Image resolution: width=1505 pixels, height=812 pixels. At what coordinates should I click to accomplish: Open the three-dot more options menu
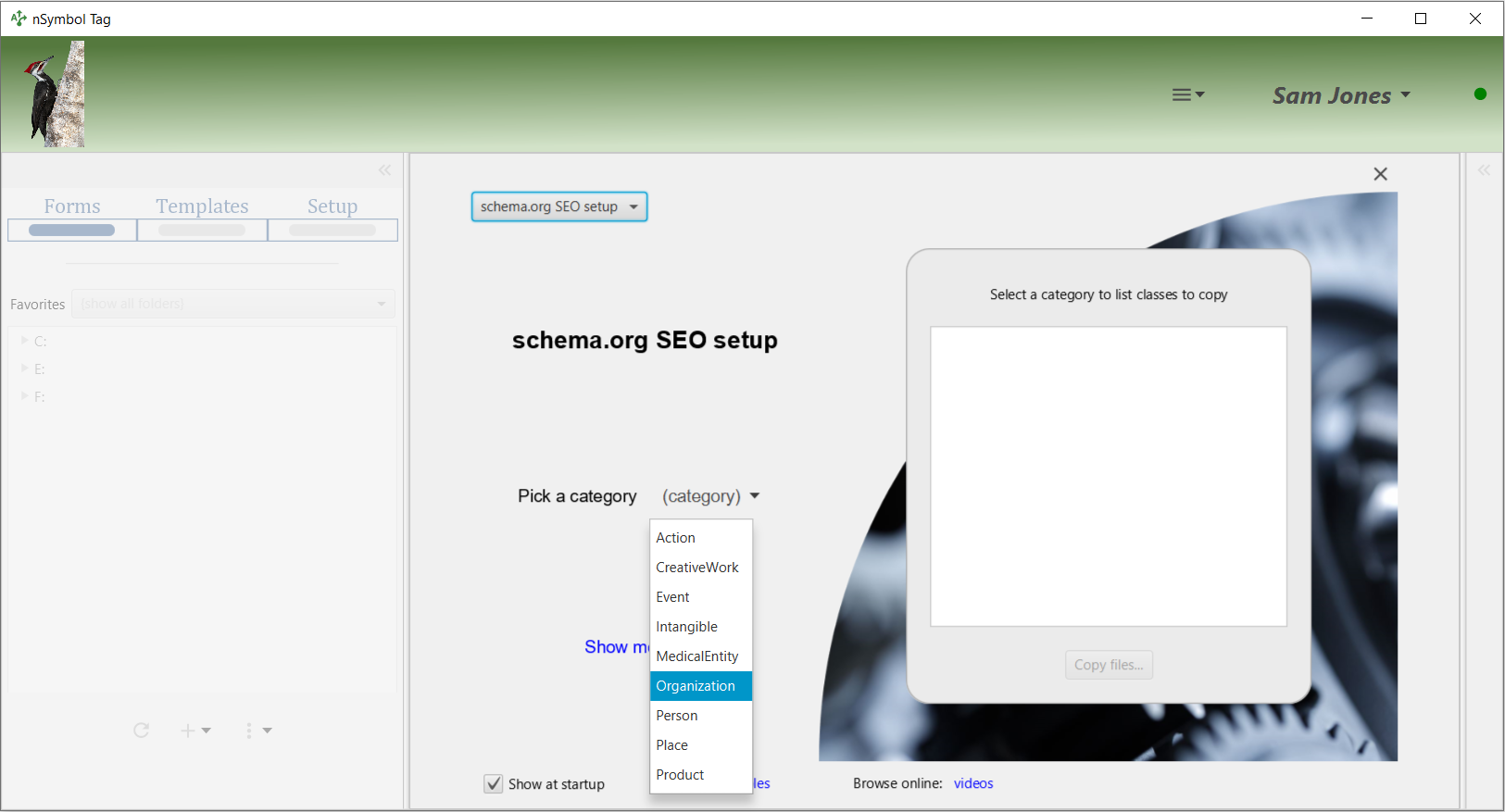[258, 731]
